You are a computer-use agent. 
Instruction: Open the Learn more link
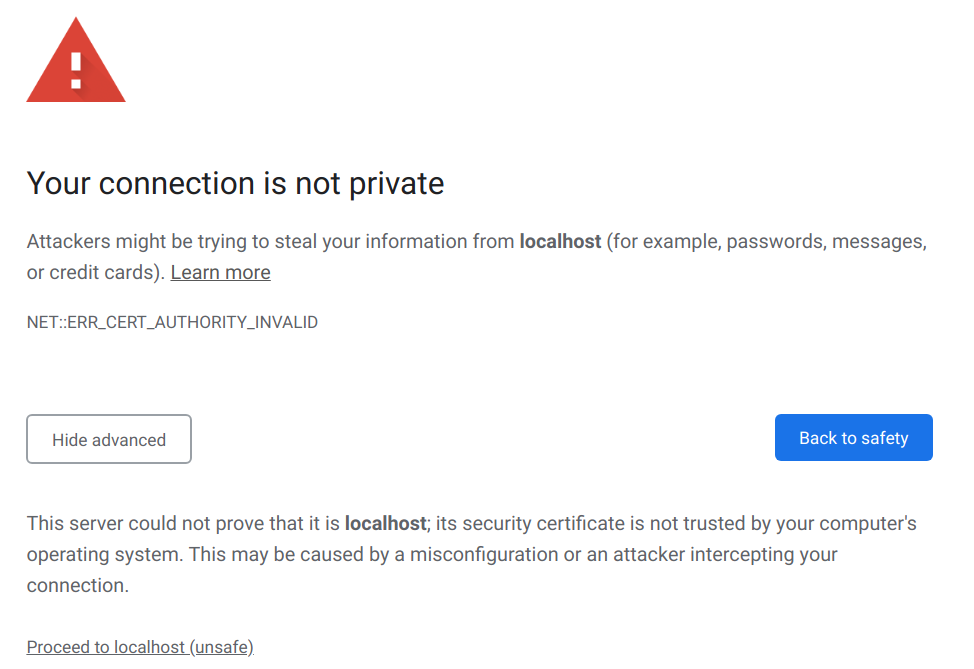click(x=221, y=273)
